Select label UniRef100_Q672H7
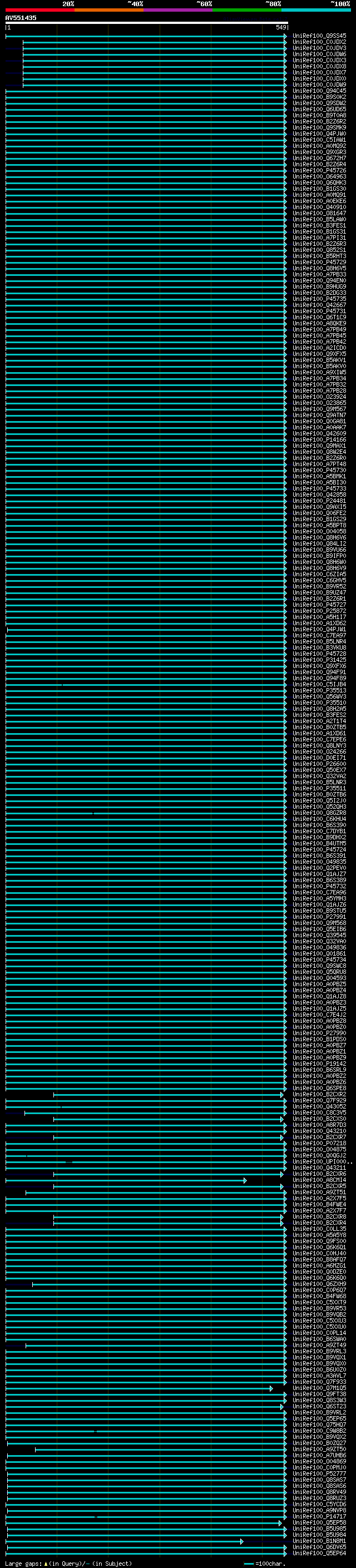 tap(319, 159)
